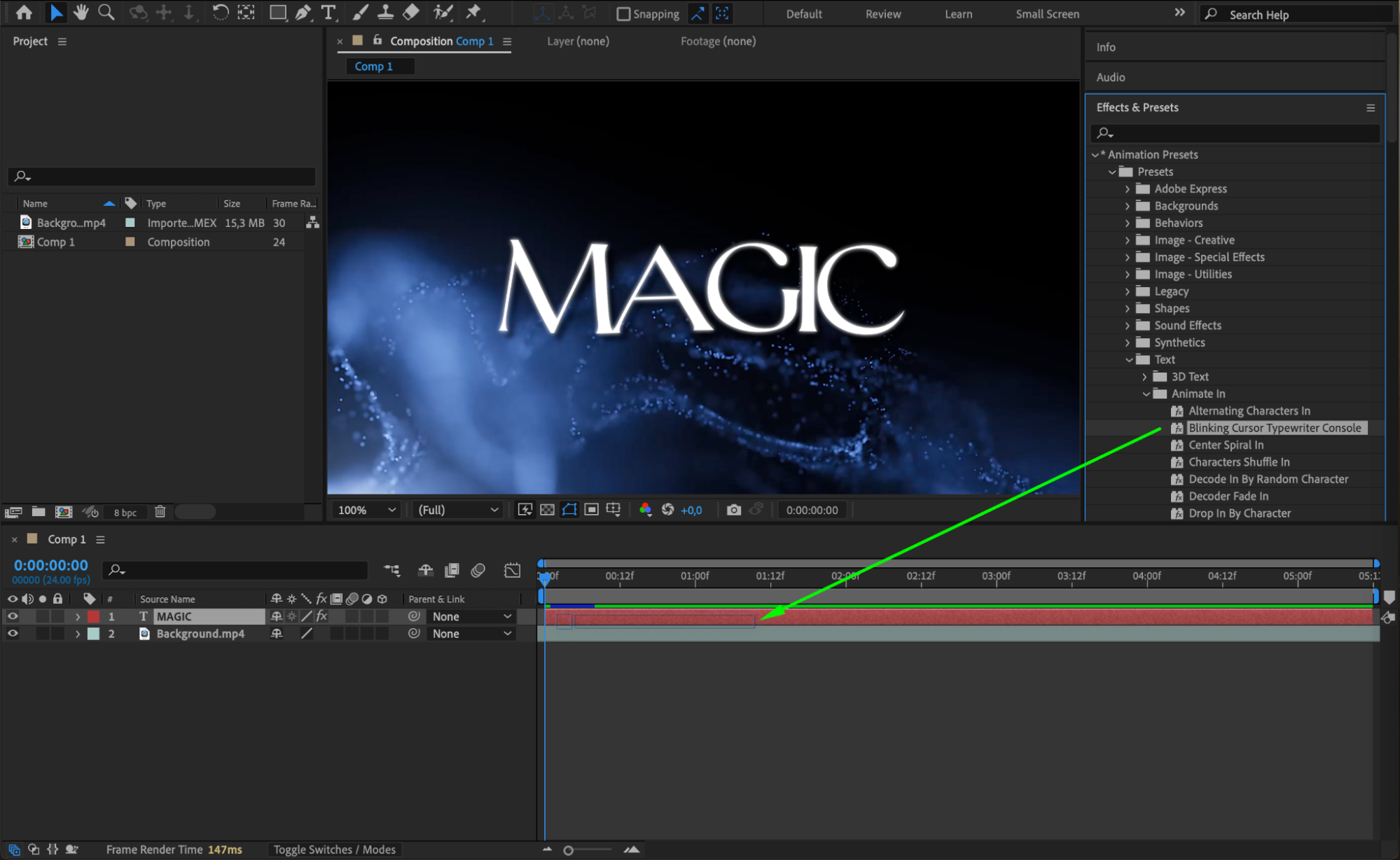Select the Zoom tool in toolbar
Image resolution: width=1400 pixels, height=860 pixels.
pyautogui.click(x=106, y=12)
